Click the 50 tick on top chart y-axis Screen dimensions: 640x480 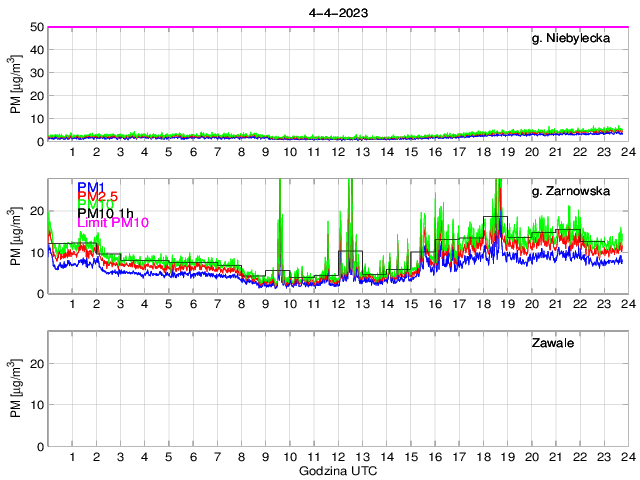(x=34, y=27)
